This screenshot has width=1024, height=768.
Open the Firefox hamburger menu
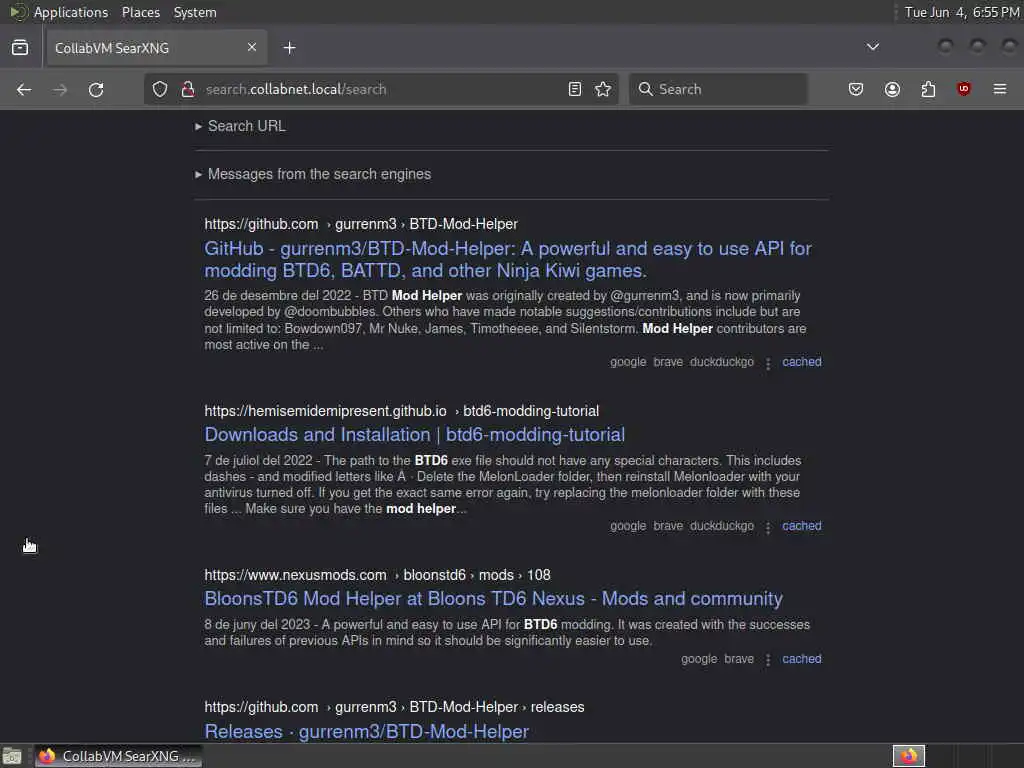tap(1000, 89)
